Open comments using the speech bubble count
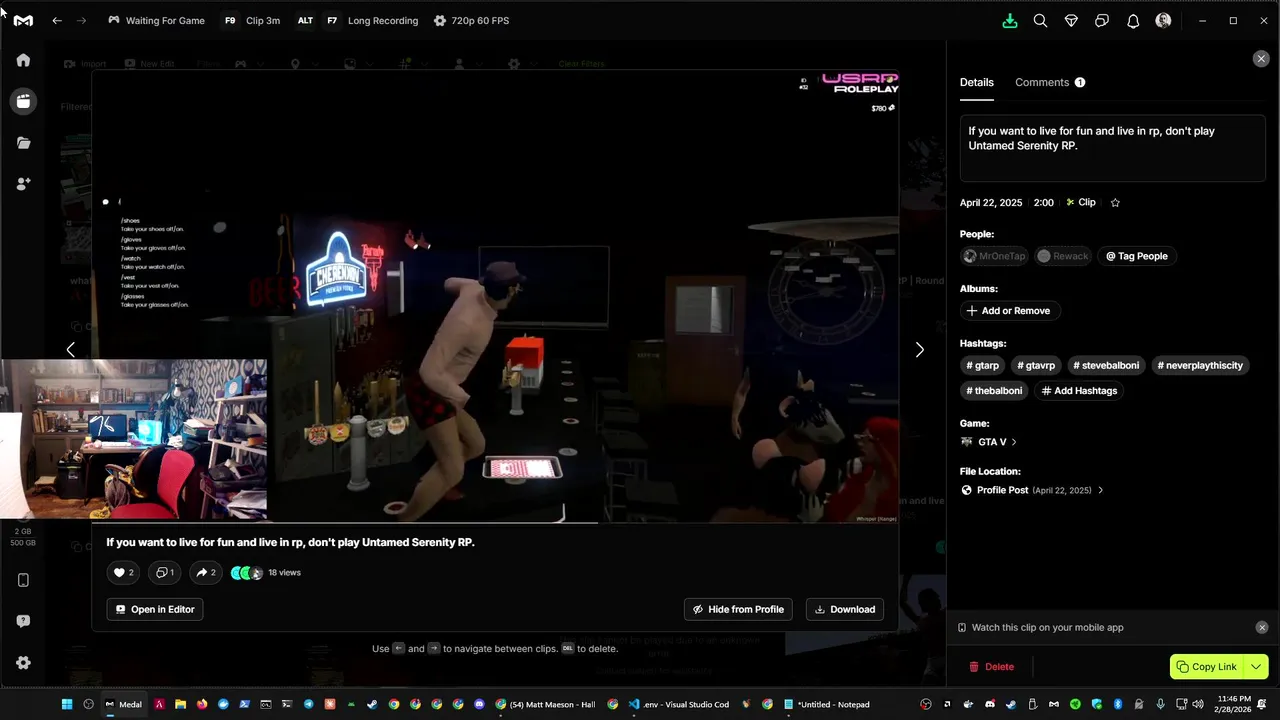The width and height of the screenshot is (1280, 720). [165, 573]
